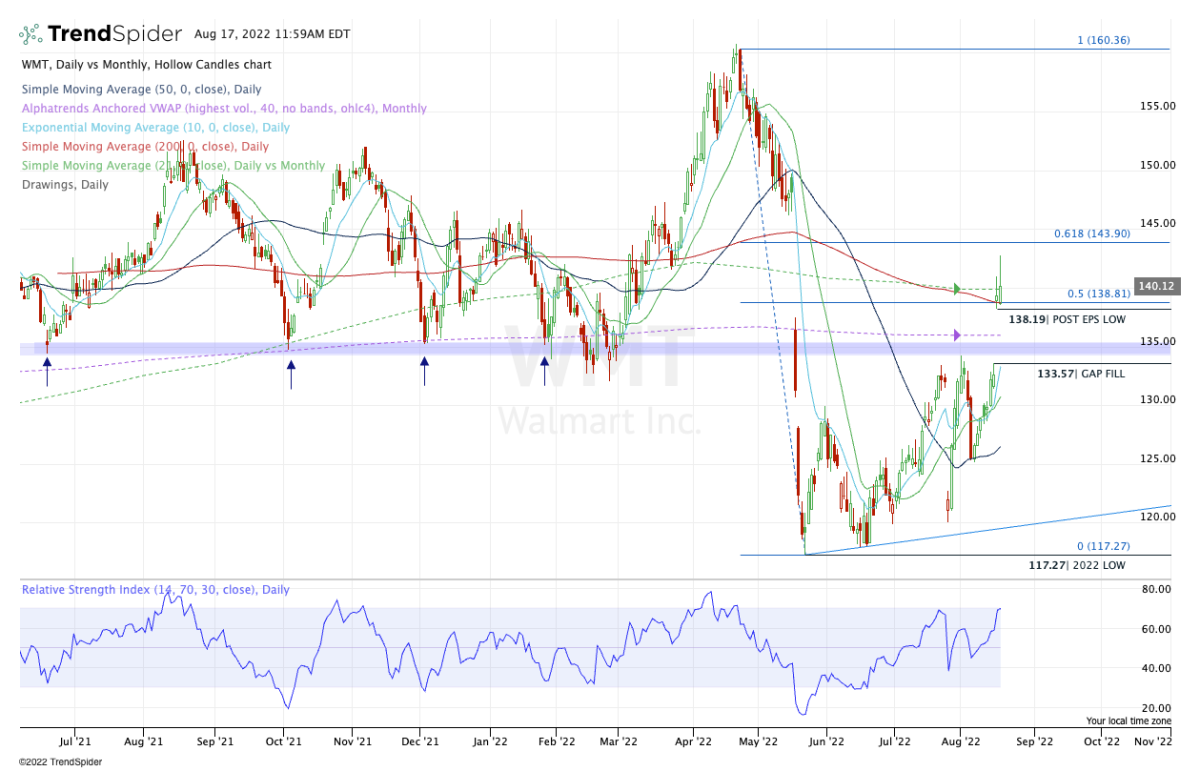Expand the Drawings, Daily legend entry

click(65, 184)
